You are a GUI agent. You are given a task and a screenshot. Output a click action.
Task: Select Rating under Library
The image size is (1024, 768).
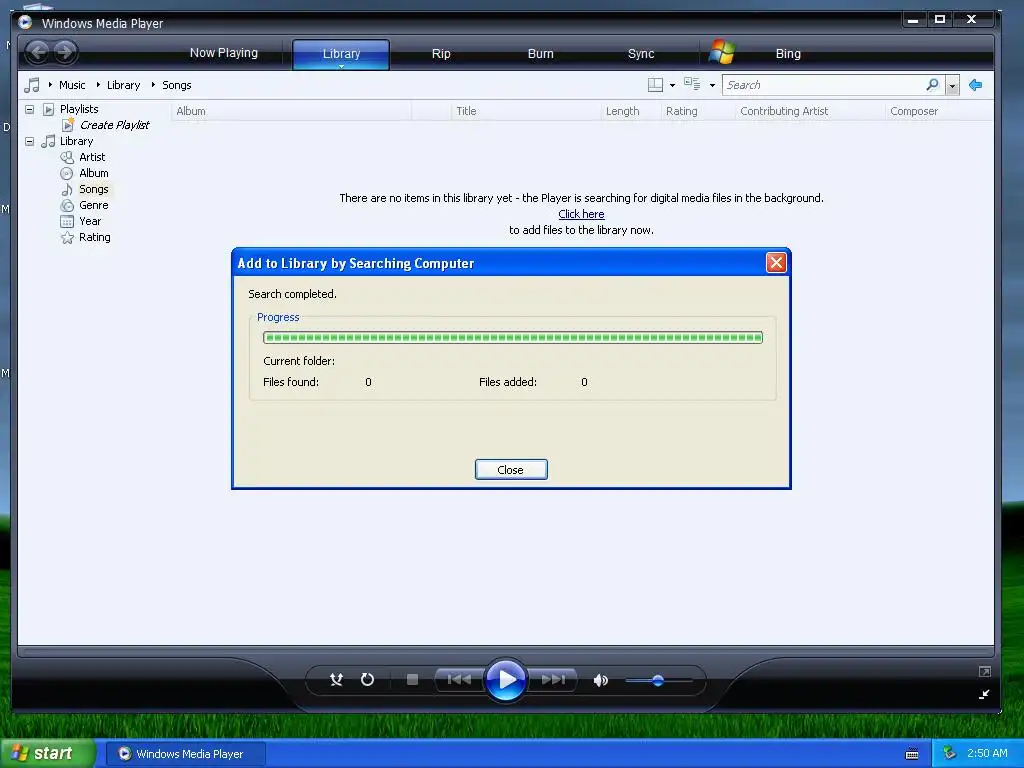pos(95,237)
